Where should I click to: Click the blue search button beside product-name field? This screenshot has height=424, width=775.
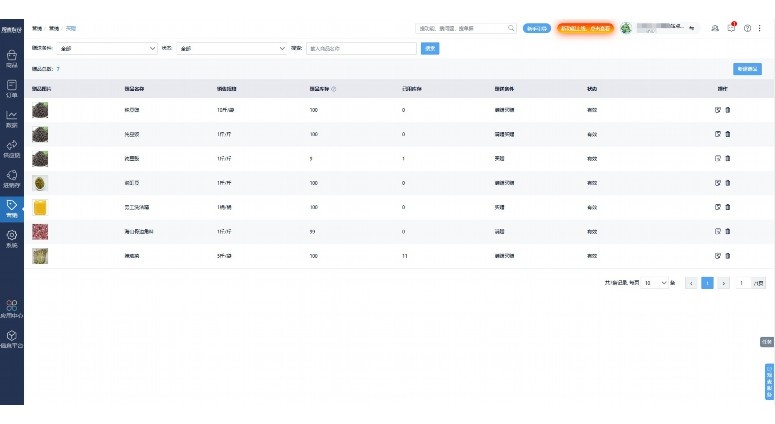(430, 48)
